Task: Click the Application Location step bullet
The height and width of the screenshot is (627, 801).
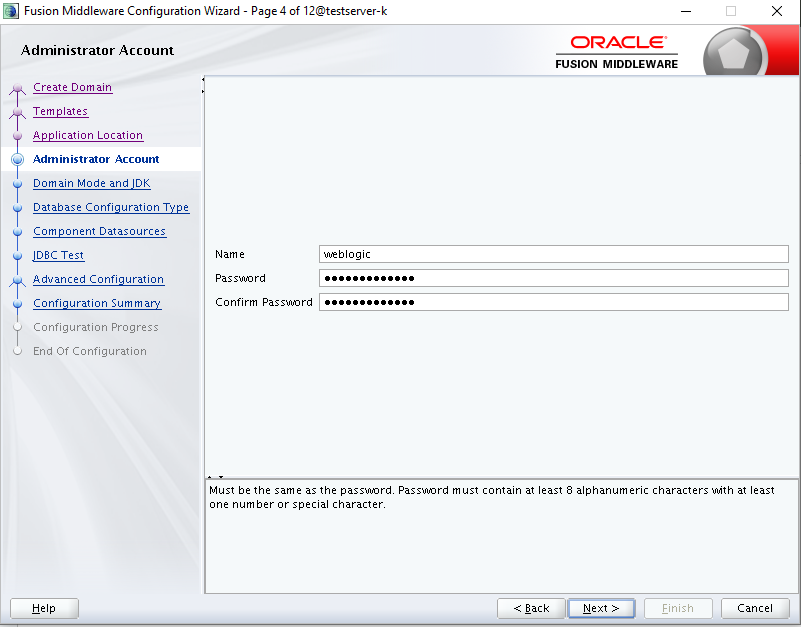Action: pos(17,136)
